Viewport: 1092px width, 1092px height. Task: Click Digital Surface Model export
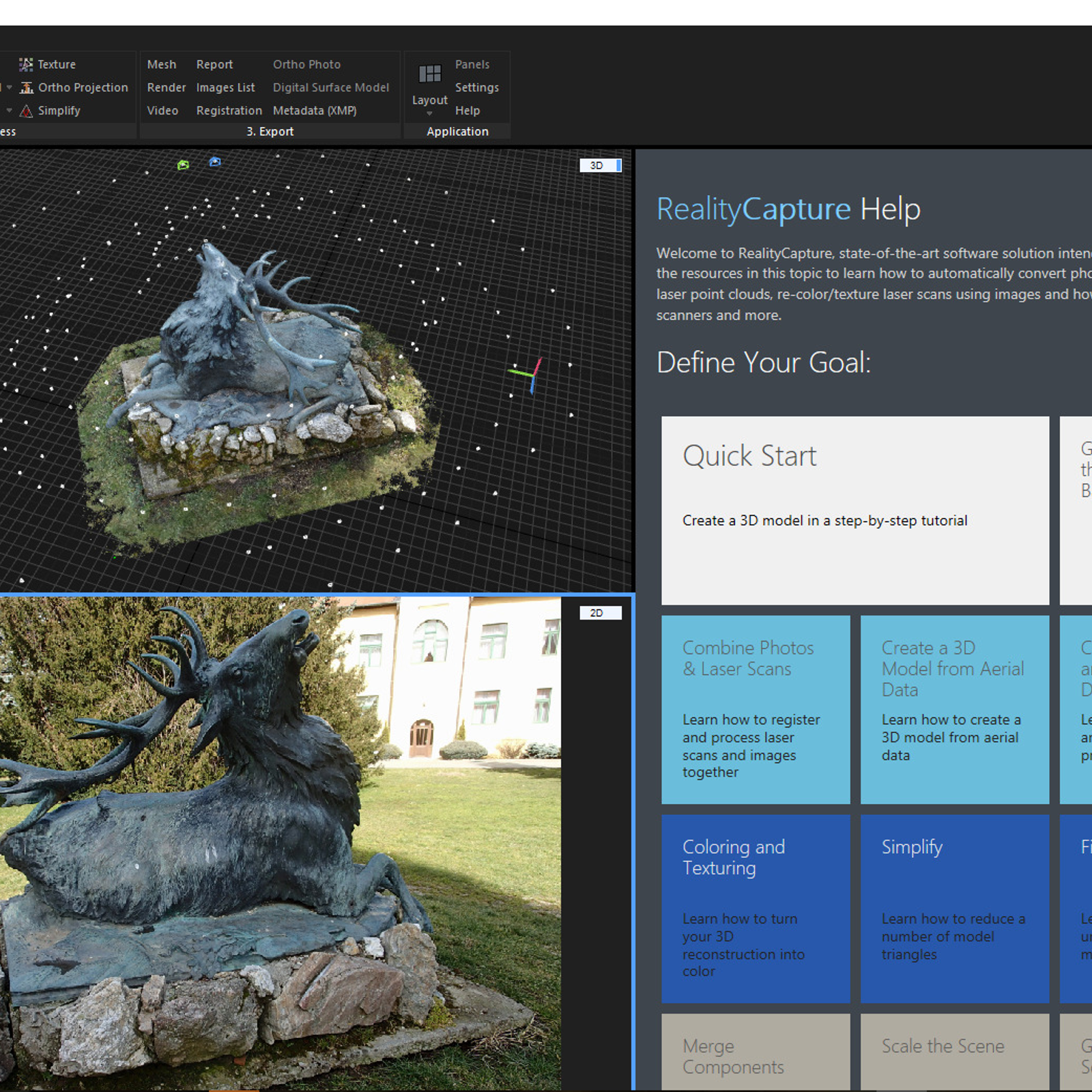331,87
